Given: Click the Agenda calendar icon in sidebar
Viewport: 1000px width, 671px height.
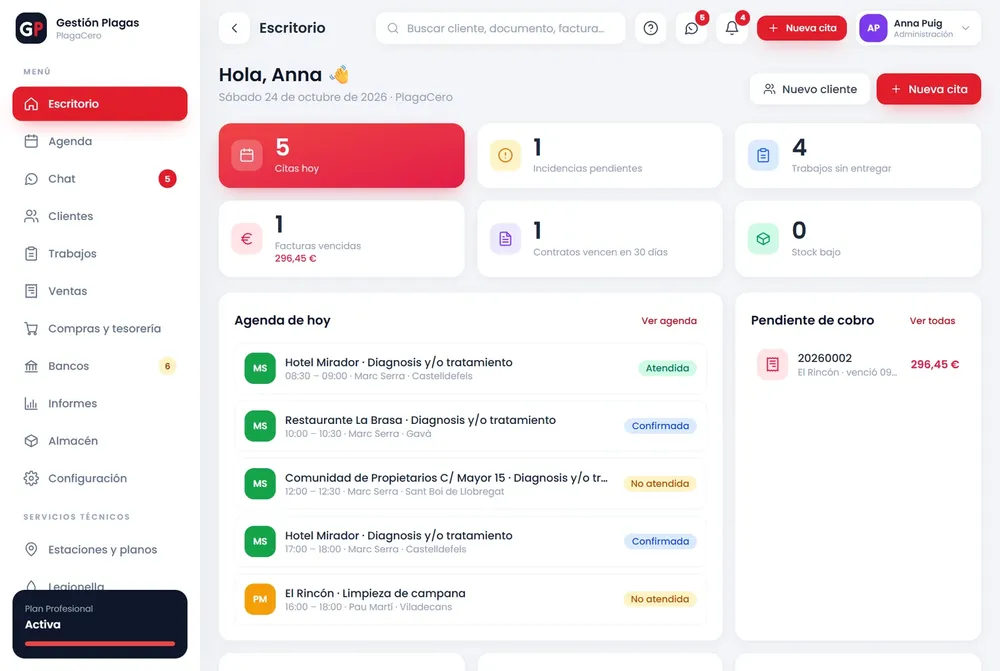Looking at the screenshot, I should tap(31, 141).
